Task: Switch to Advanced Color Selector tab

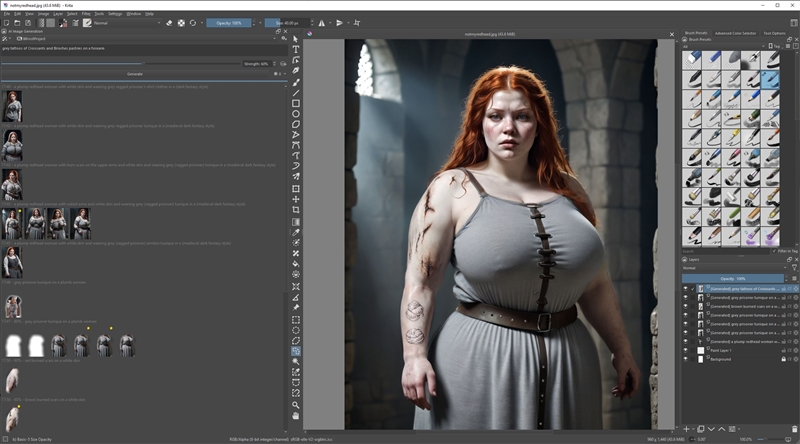Action: [736, 33]
